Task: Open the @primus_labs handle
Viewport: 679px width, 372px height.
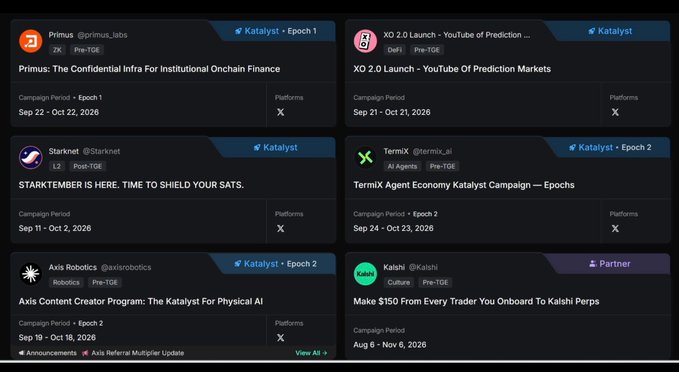Action: [x=102, y=35]
